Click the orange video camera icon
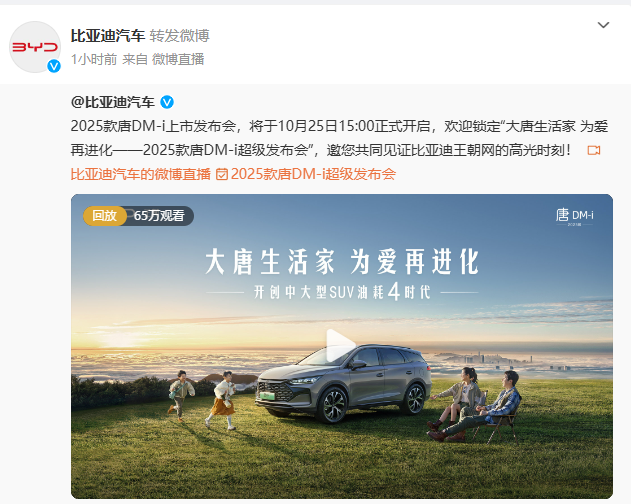 point(594,151)
